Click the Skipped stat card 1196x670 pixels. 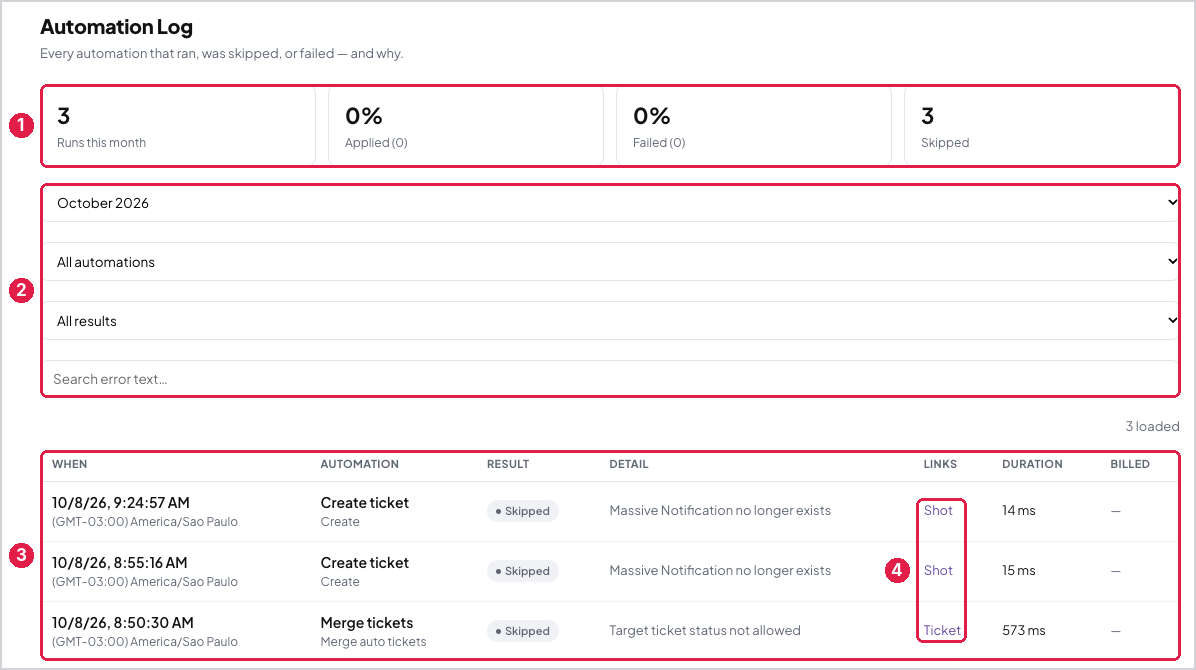(1041, 126)
